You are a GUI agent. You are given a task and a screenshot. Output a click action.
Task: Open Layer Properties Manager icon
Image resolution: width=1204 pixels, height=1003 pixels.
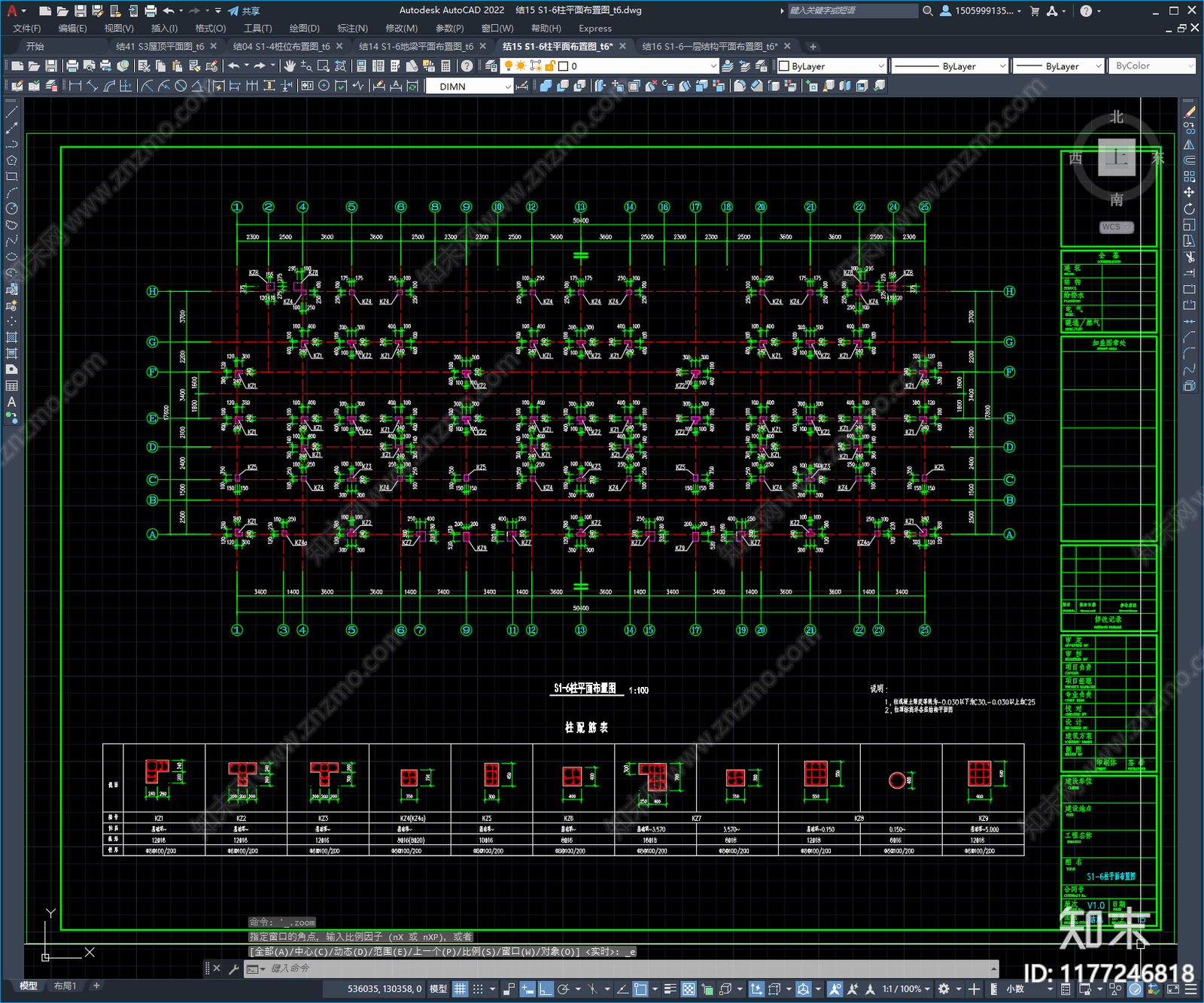pyautogui.click(x=491, y=66)
